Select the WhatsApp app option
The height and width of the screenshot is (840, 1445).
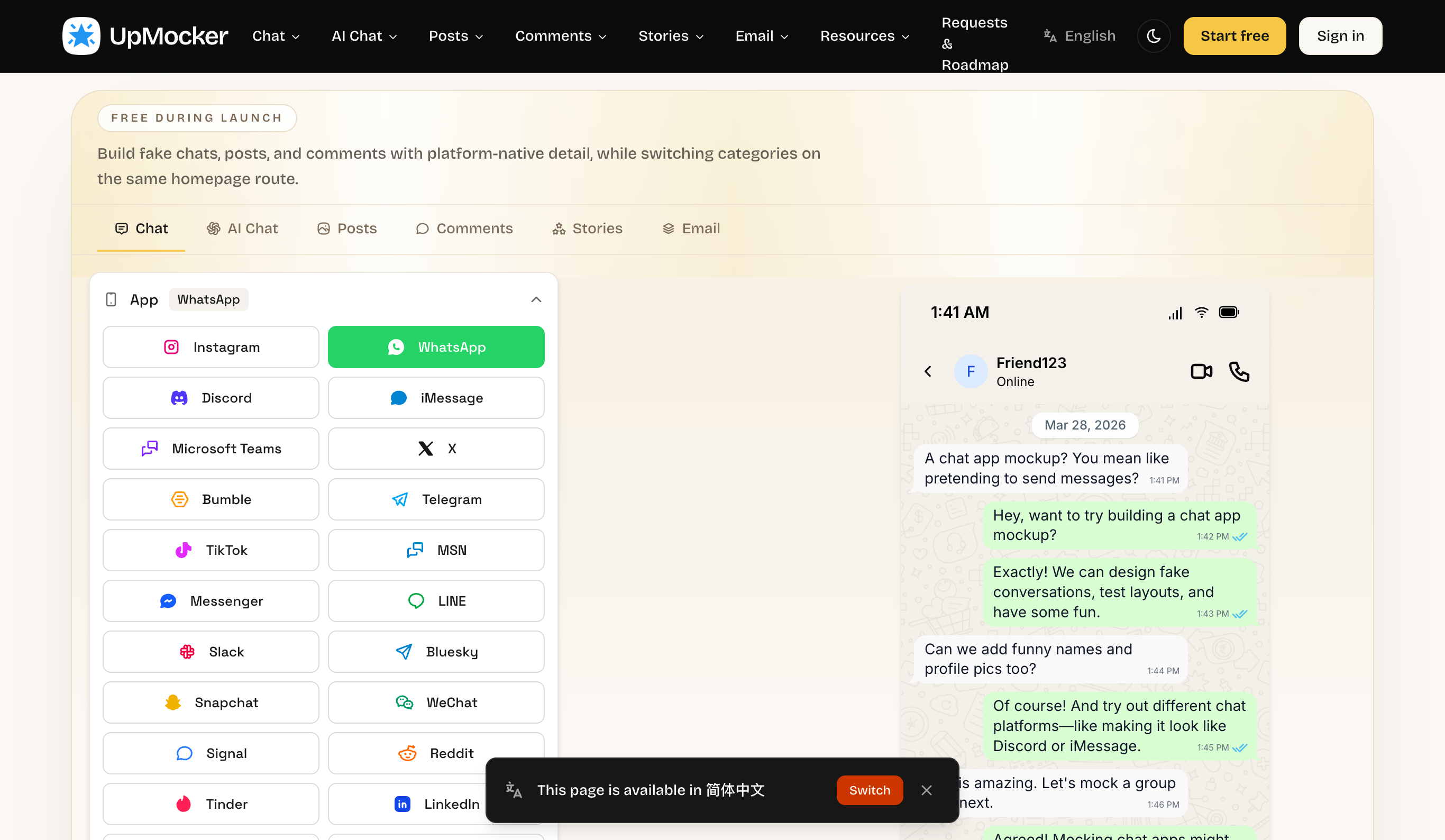pos(436,347)
